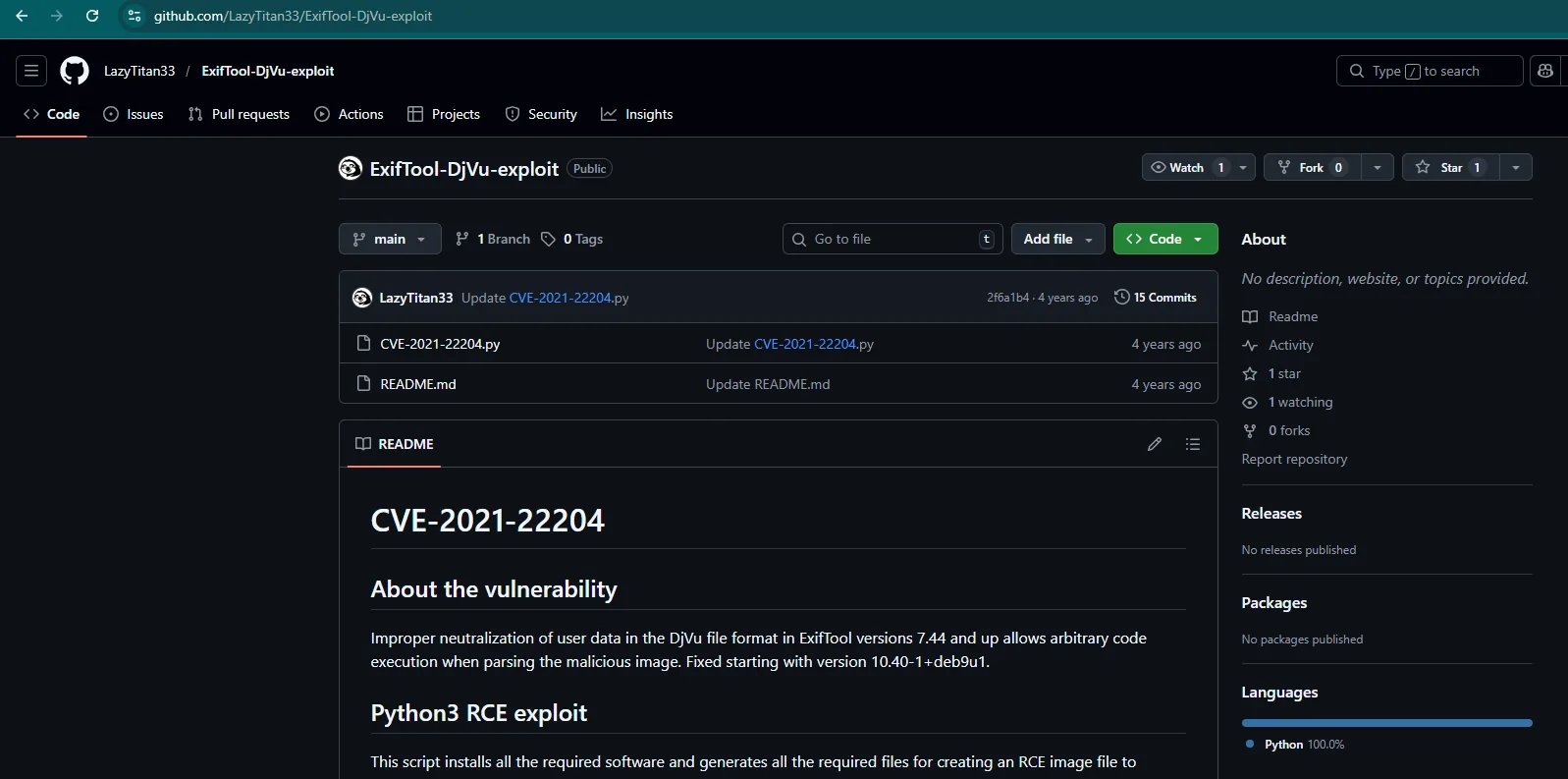Open the Add file dropdown
Viewport: 1568px width, 779px height.
click(1058, 239)
